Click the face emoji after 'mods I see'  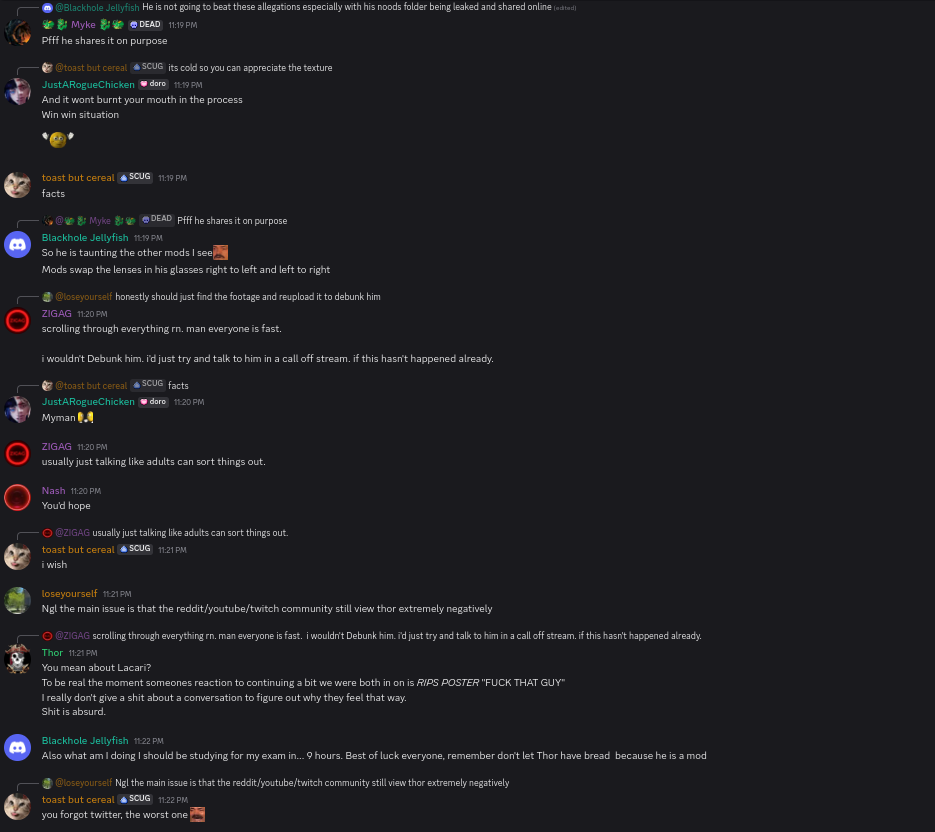[221, 252]
